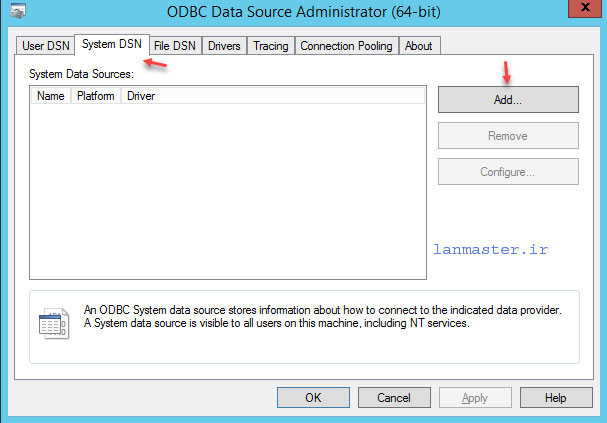Screen dimensions: 607x423
Task: Switch to the User DSN tab
Action: tap(46, 46)
